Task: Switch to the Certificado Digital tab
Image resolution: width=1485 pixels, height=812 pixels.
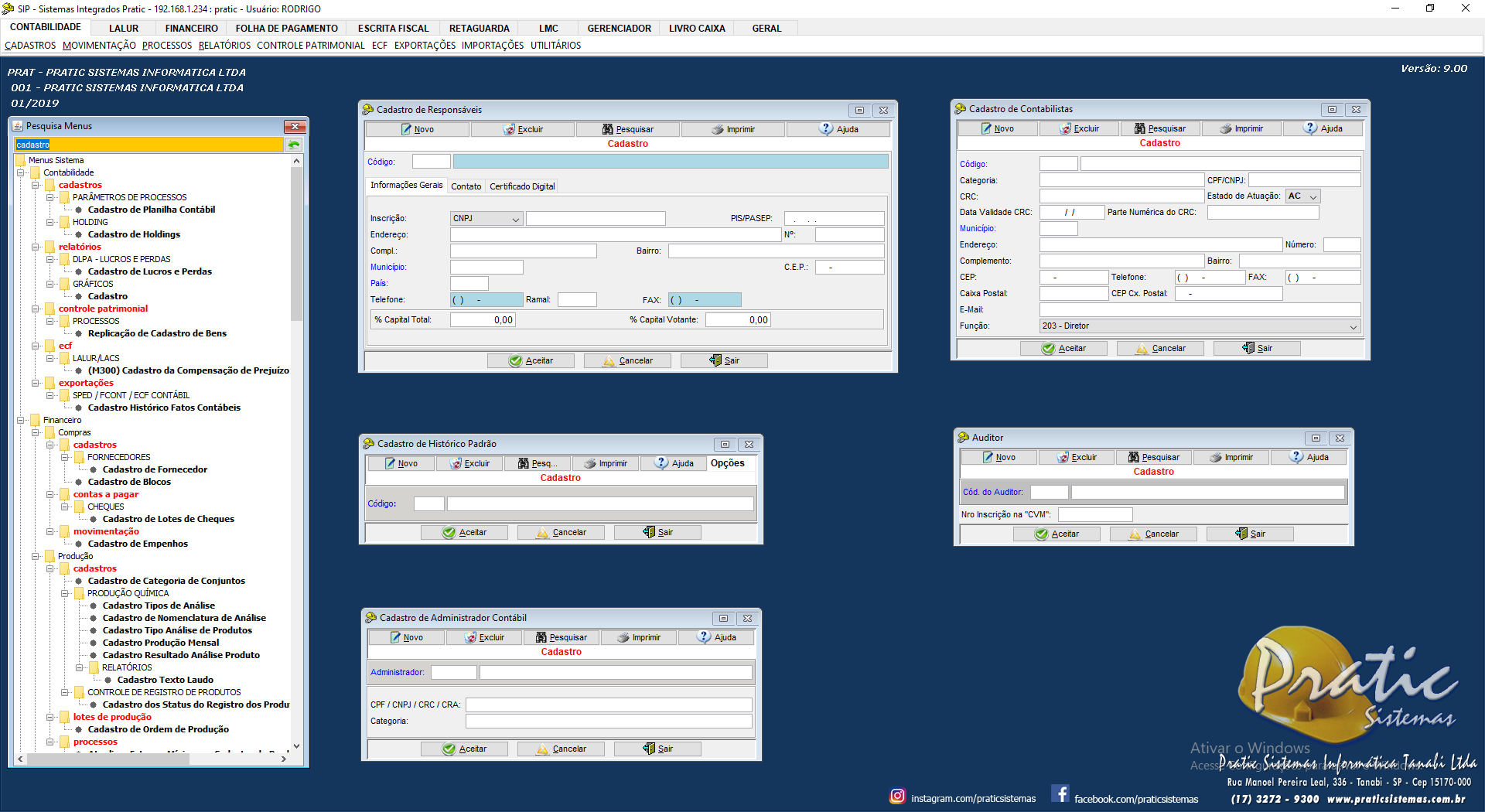Action: click(522, 186)
